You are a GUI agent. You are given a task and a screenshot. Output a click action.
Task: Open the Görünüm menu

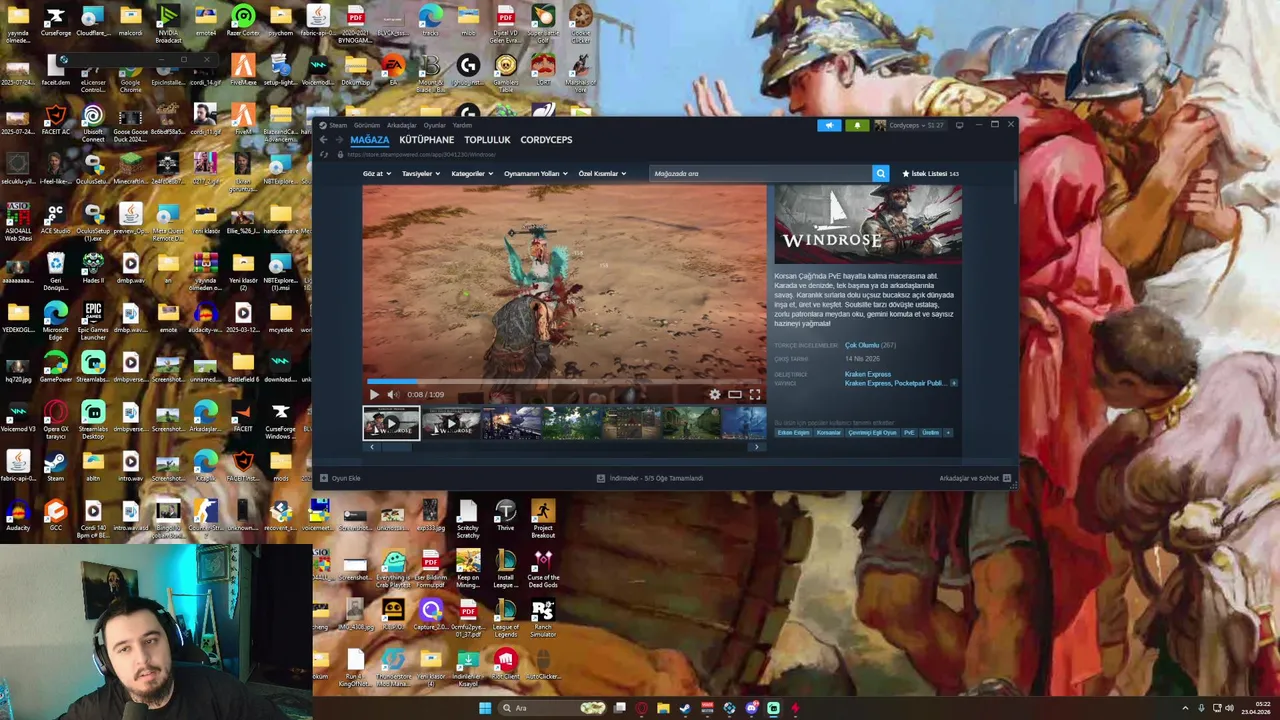point(366,125)
